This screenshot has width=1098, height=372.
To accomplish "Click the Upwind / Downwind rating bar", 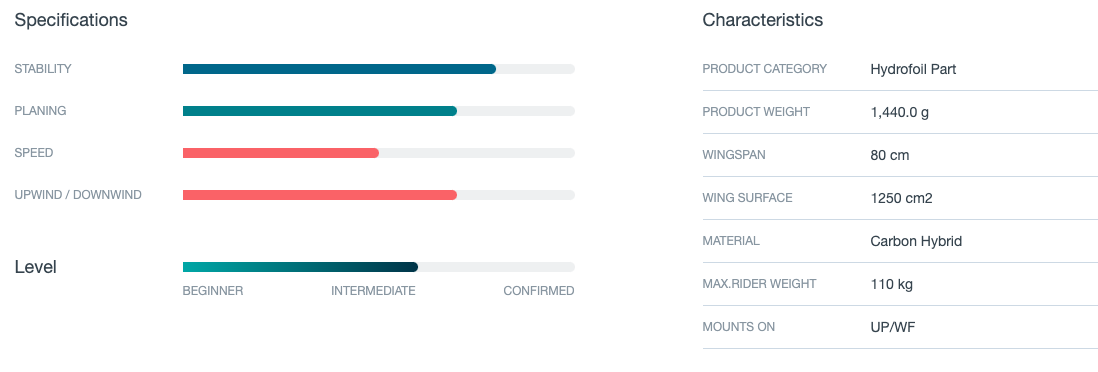I will click(x=379, y=195).
